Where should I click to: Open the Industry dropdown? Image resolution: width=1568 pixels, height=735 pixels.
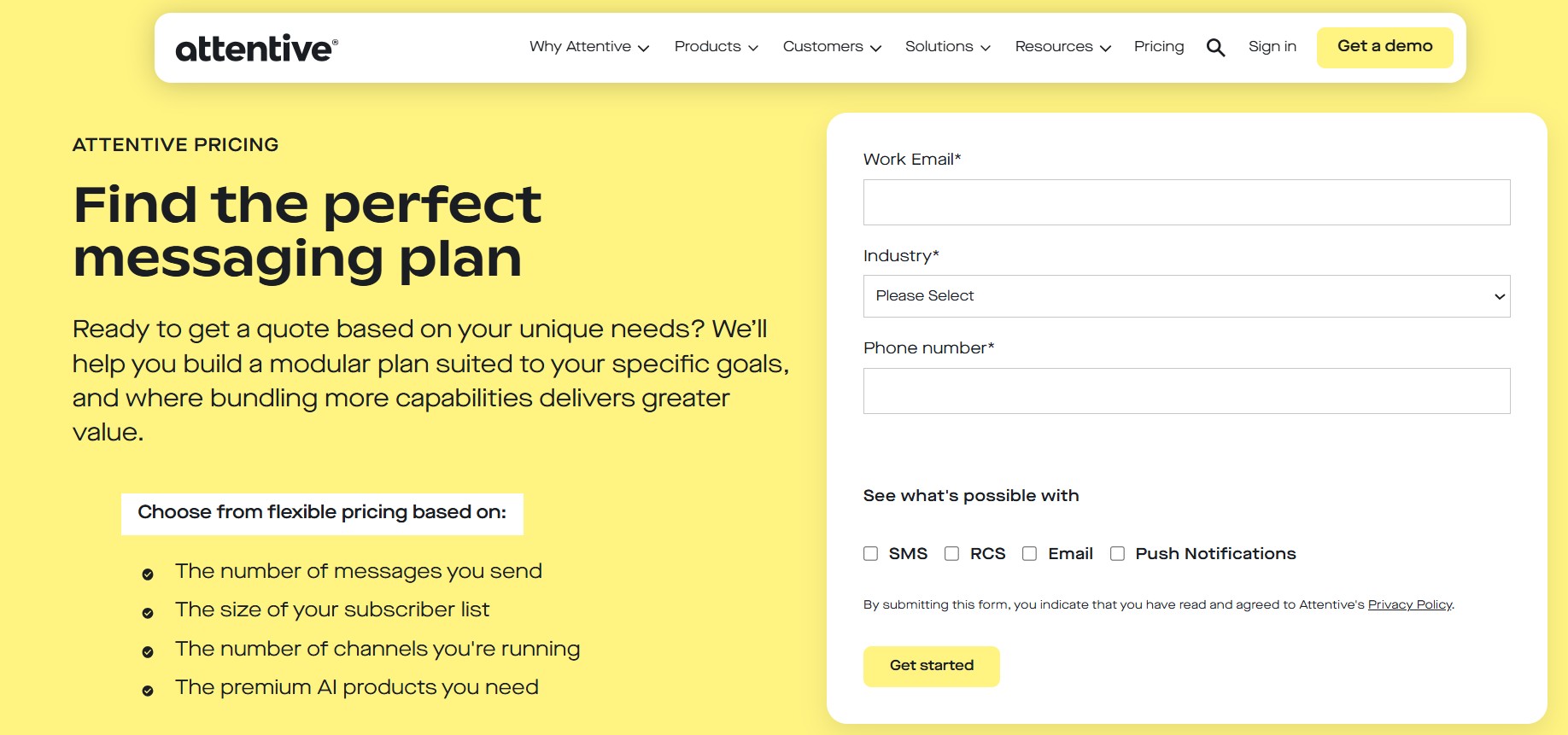point(1185,295)
